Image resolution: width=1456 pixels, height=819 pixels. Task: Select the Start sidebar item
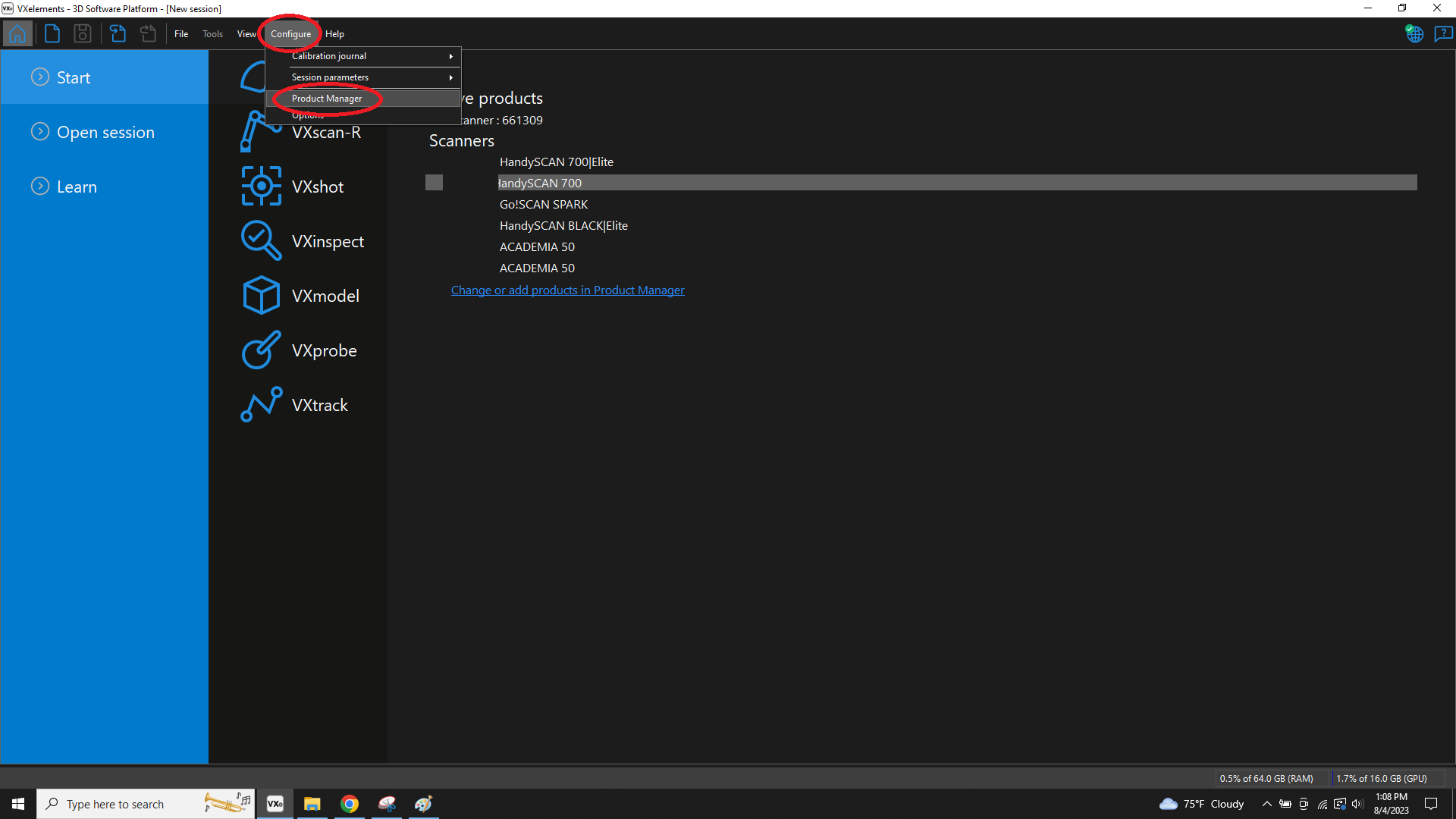[x=105, y=77]
